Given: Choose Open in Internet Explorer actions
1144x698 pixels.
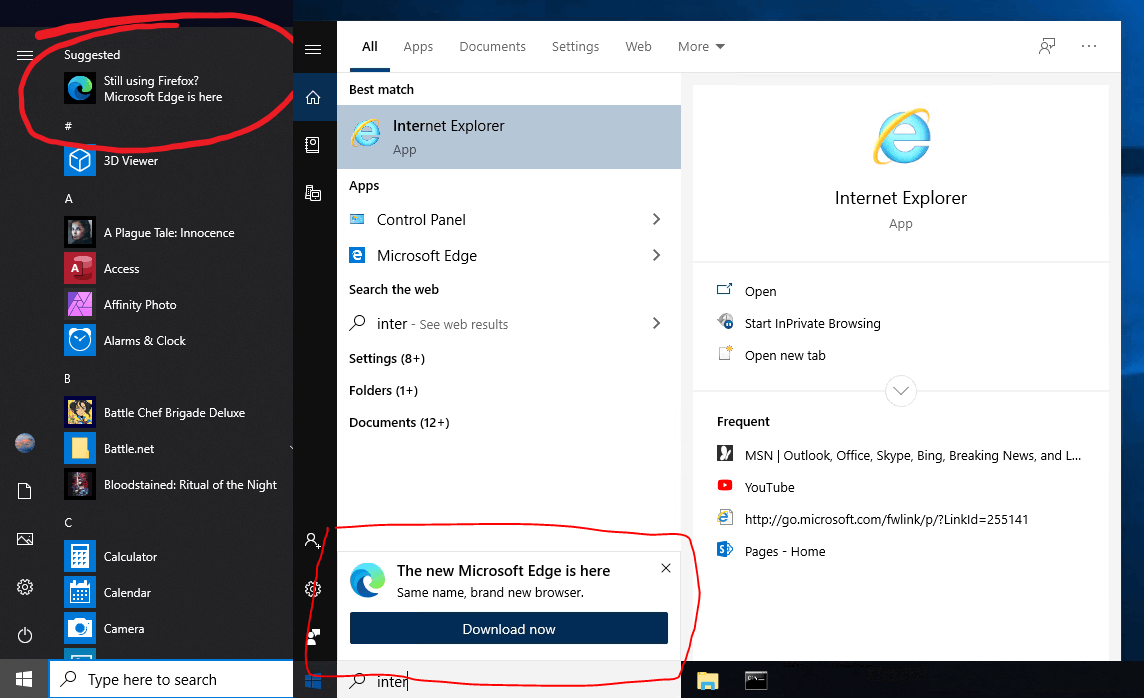Looking at the screenshot, I should [x=760, y=291].
